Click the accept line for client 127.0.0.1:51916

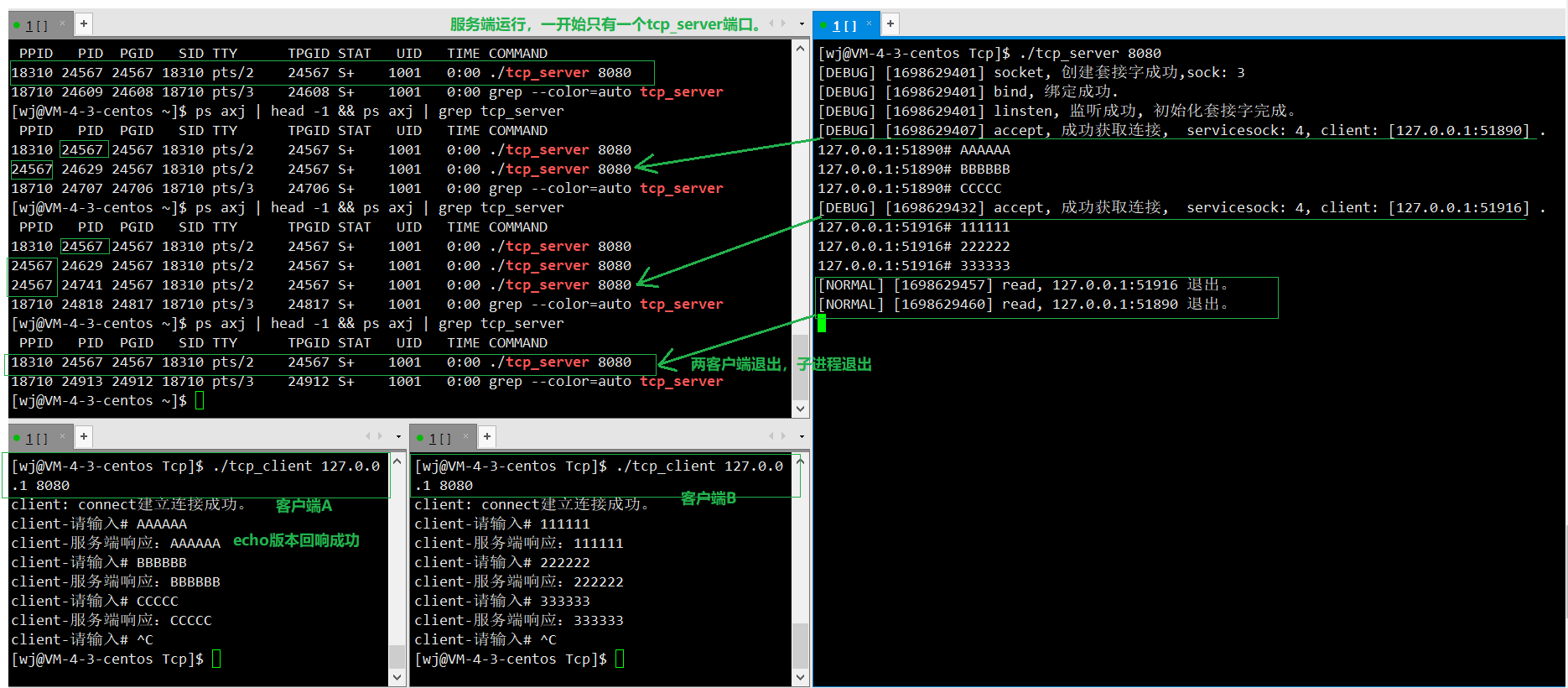(1181, 207)
